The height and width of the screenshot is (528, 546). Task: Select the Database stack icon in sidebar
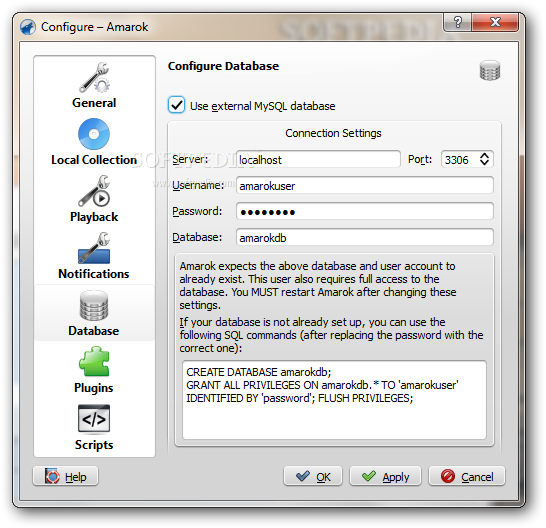point(94,305)
